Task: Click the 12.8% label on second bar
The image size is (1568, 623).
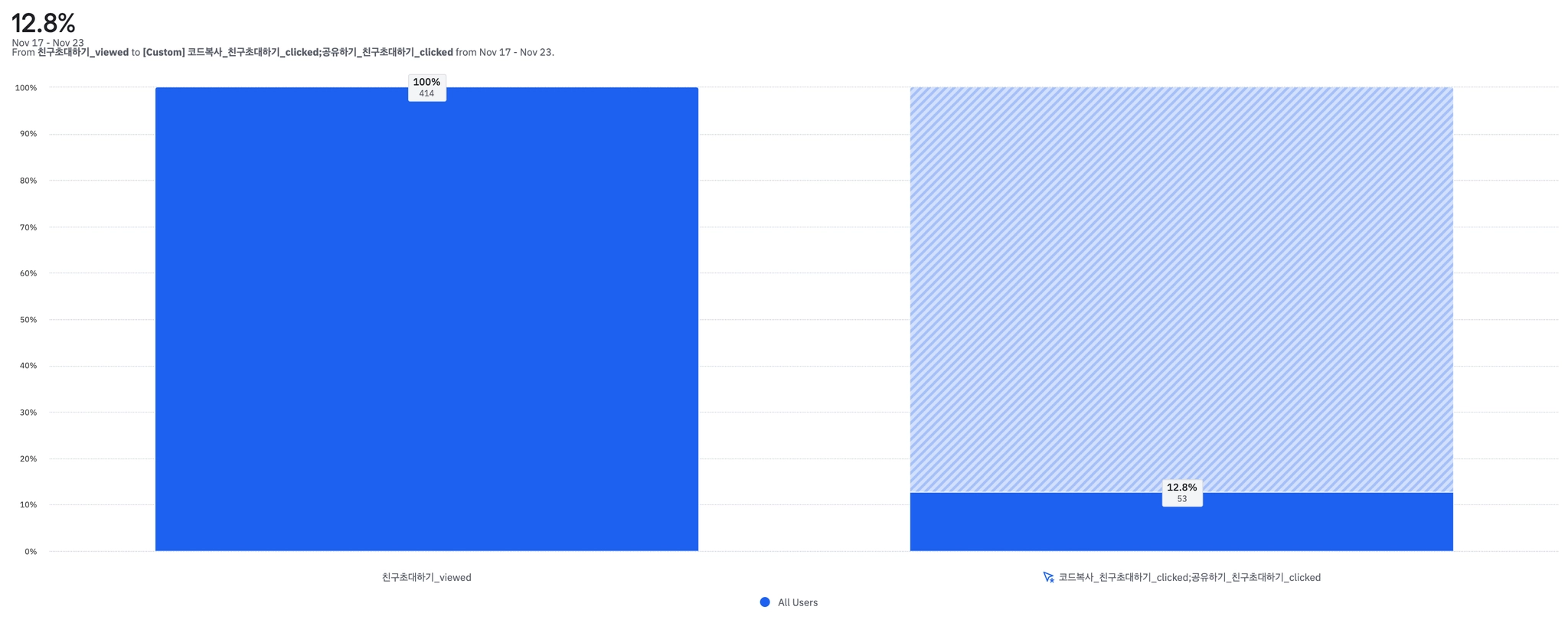Action: coord(1181,488)
